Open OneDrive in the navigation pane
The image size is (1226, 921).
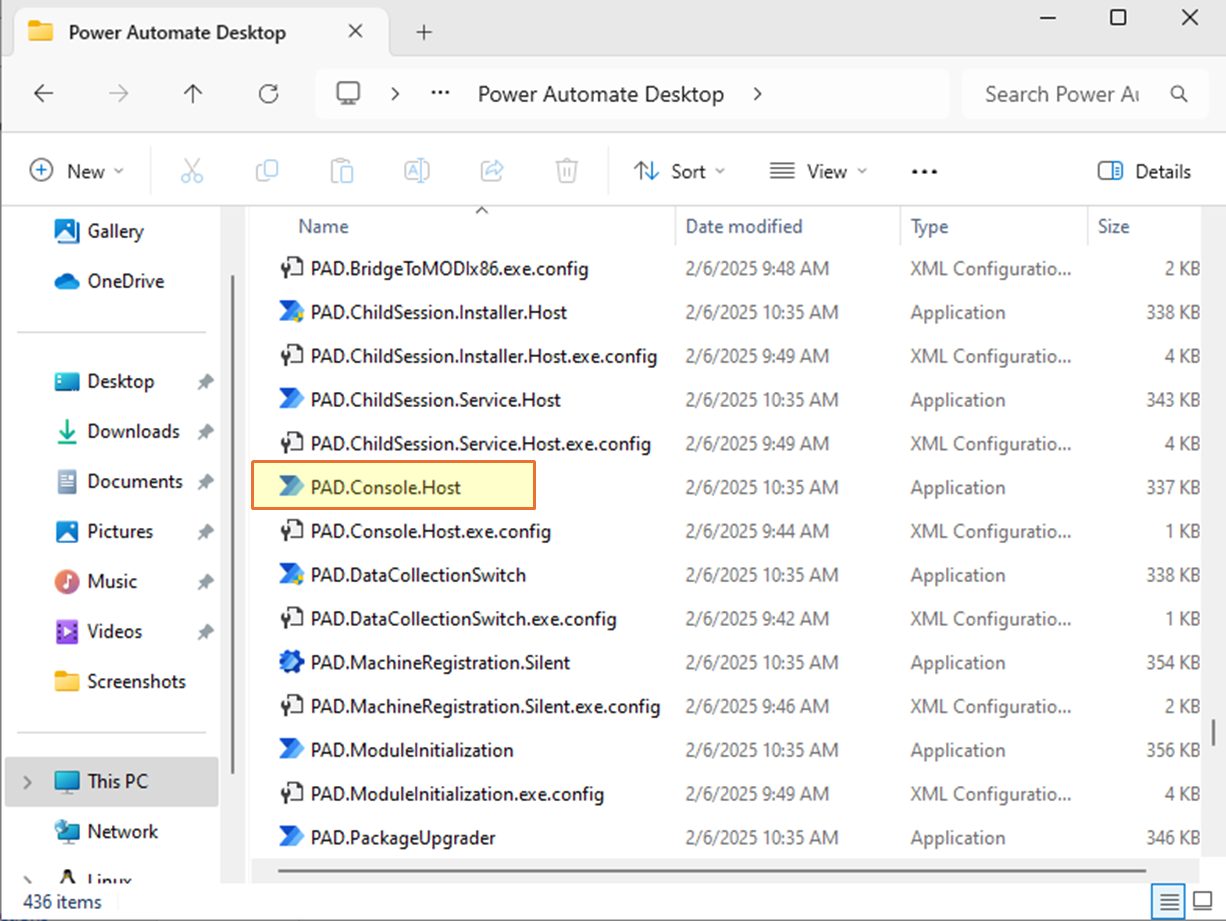pyautogui.click(x=108, y=281)
